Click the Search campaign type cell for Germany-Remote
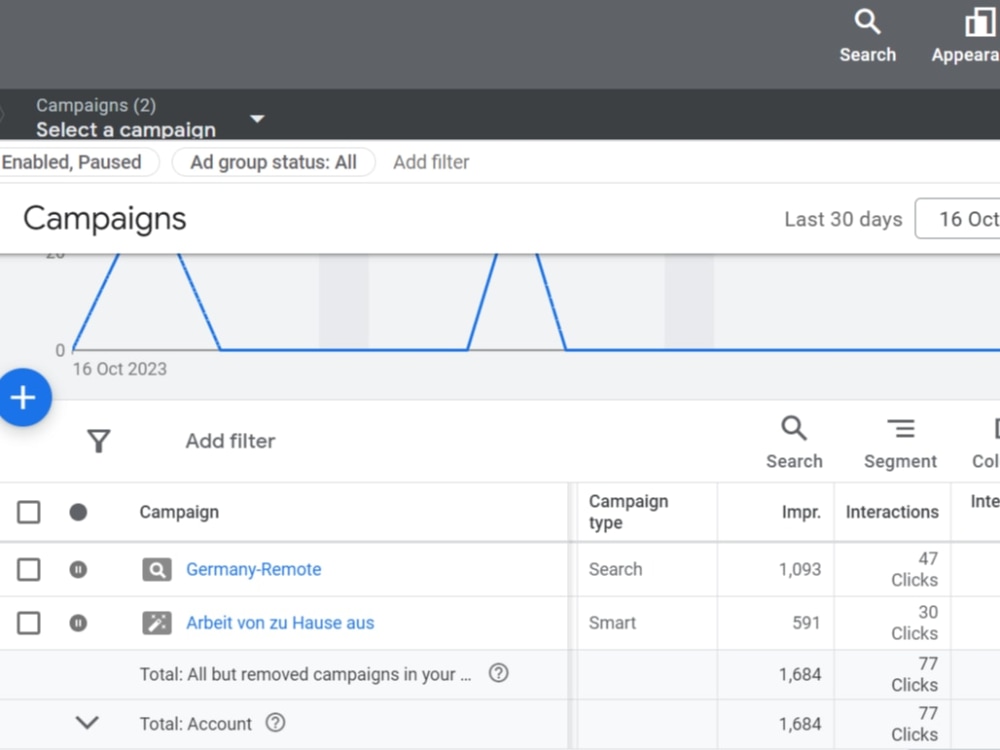Screen dimensions: 1000x750 click(615, 570)
